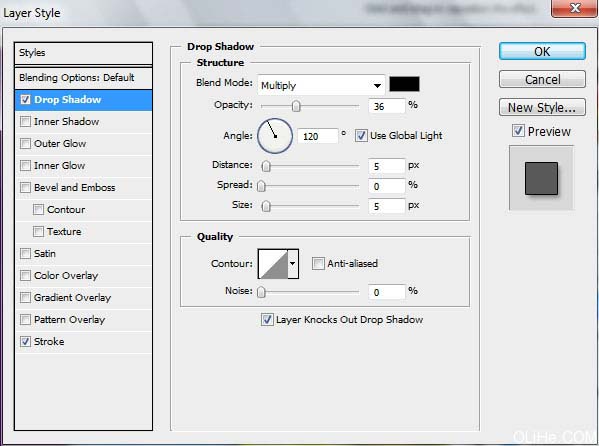Enable Anti-aliased option
Viewport: 599px width, 446px height.
(317, 263)
